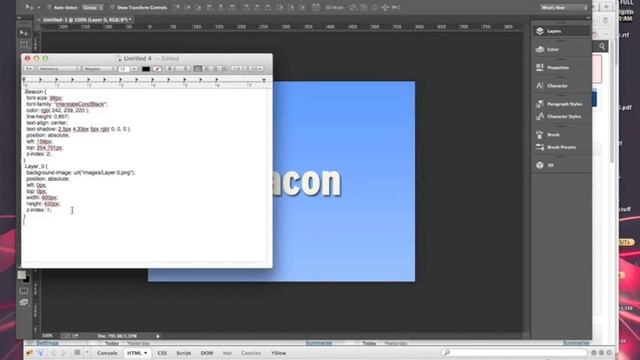640x360 pixels.
Task: Select the Rectangular Marquee tool
Action: [24, 44]
